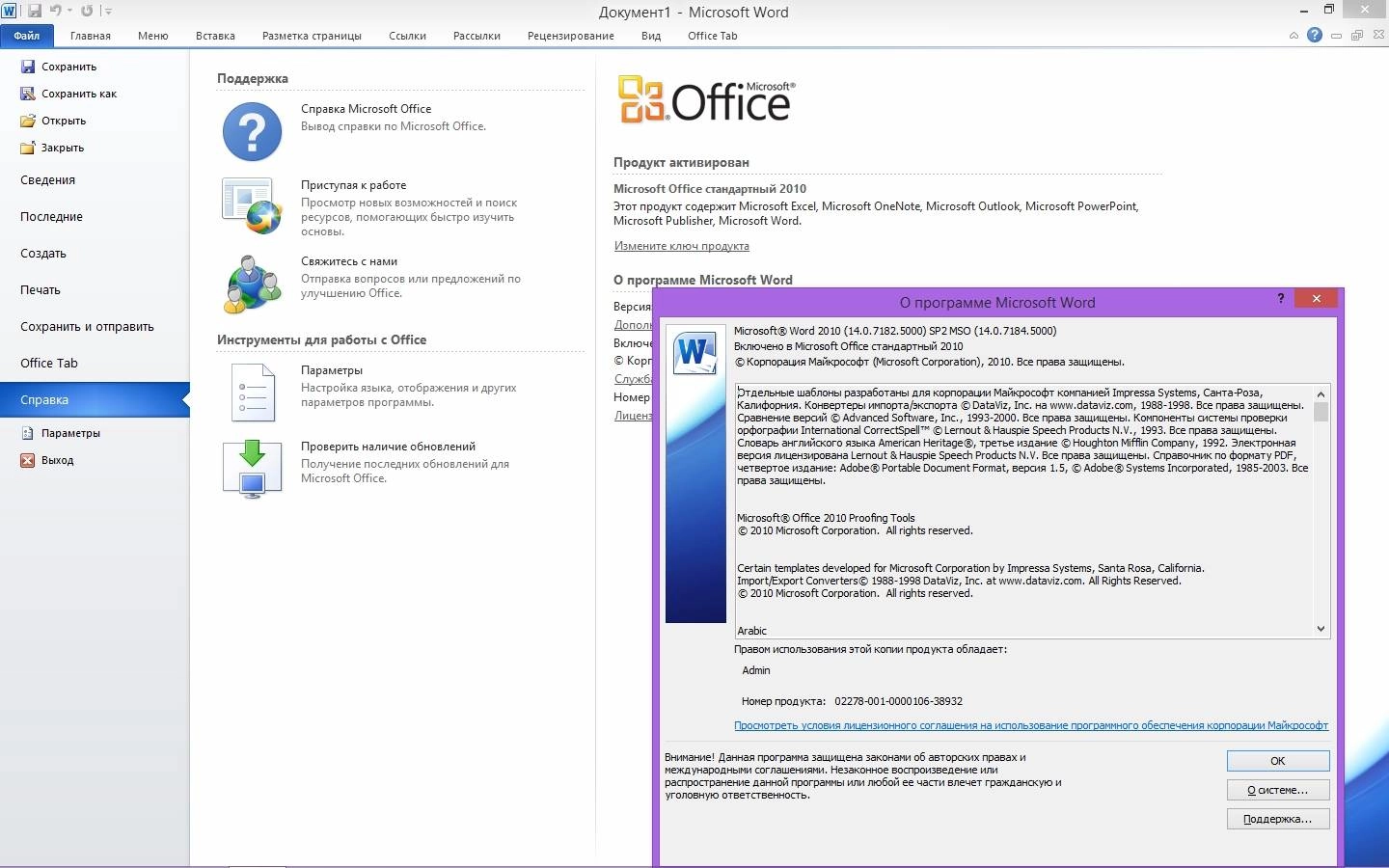Screen dimensions: 1389x868
Task: Click the Параметры checklist document icon
Action: (x=253, y=393)
